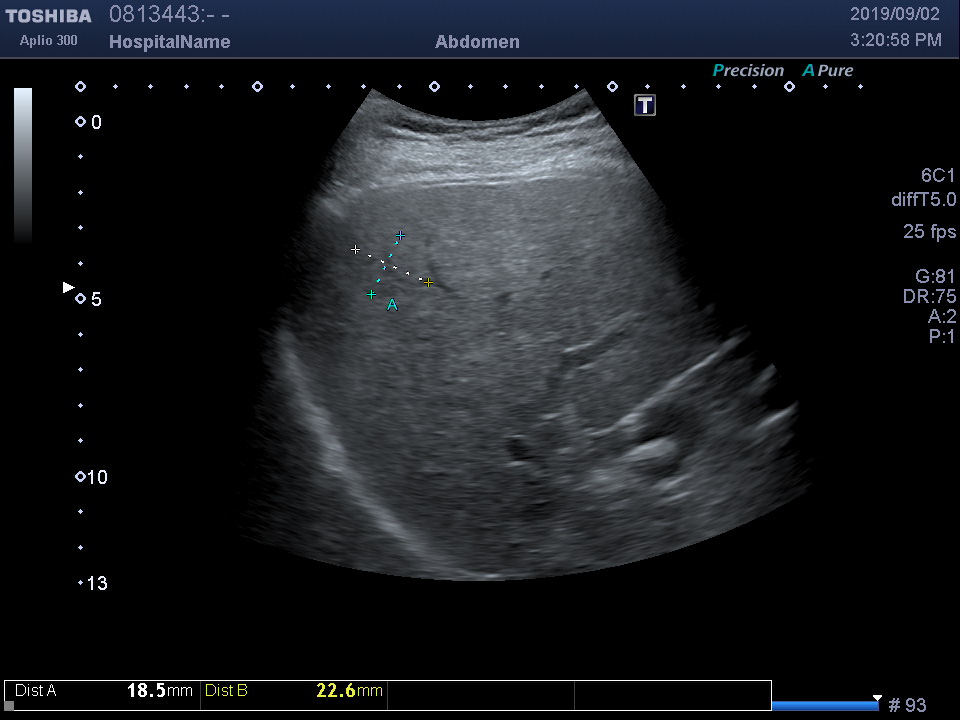Screen dimensions: 960x720
Task: Select the cyan caliper cross near label A
Action: [371, 294]
